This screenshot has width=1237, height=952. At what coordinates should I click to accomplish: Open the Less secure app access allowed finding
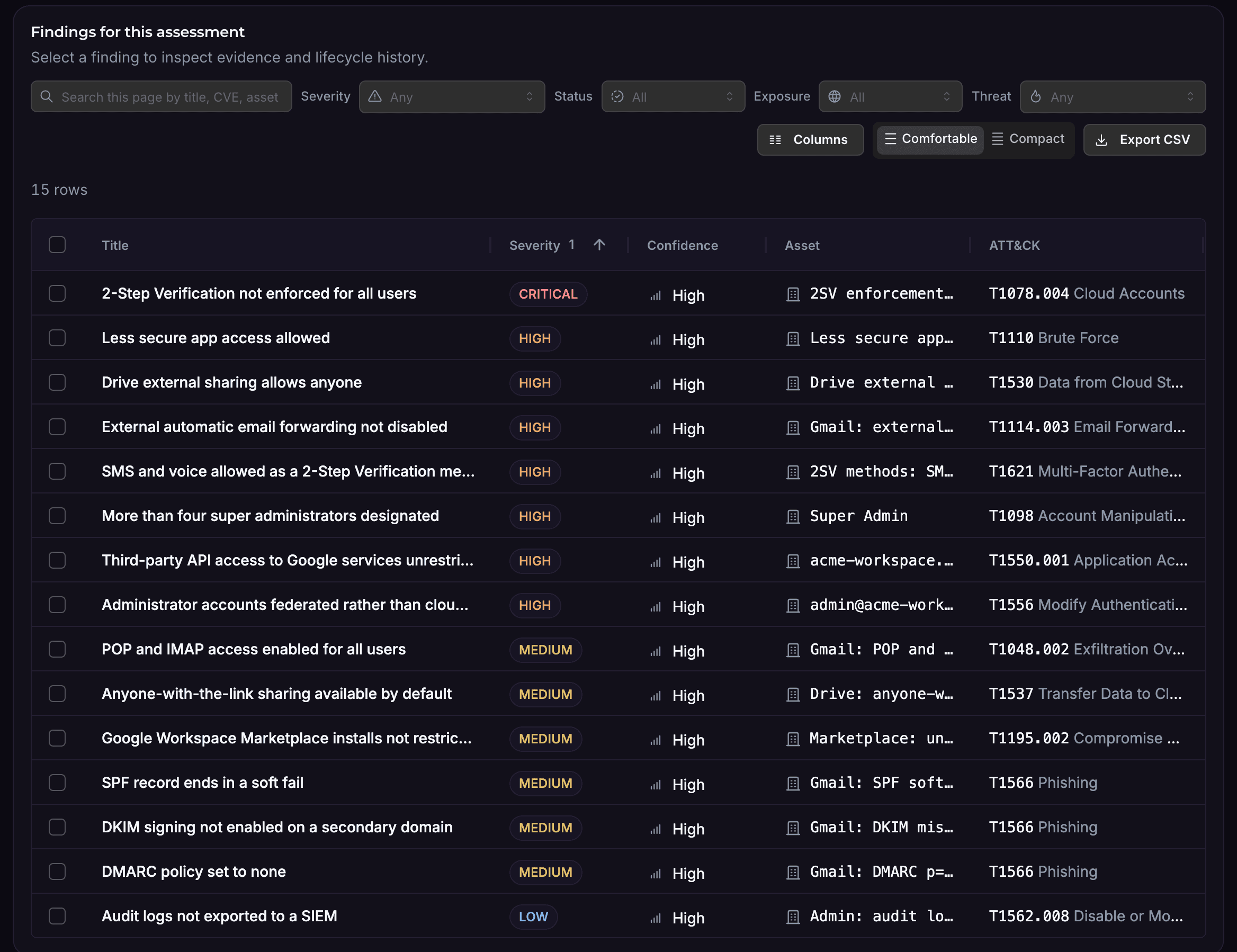[215, 338]
